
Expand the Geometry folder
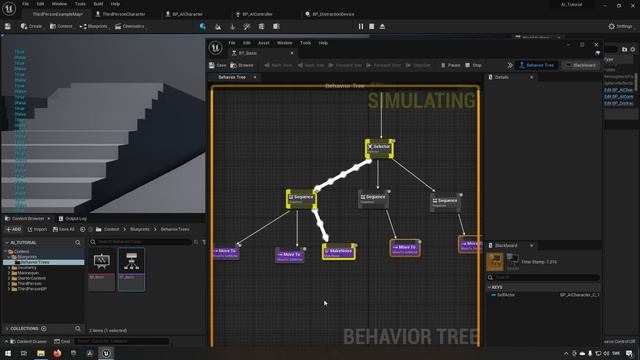tap(9, 267)
